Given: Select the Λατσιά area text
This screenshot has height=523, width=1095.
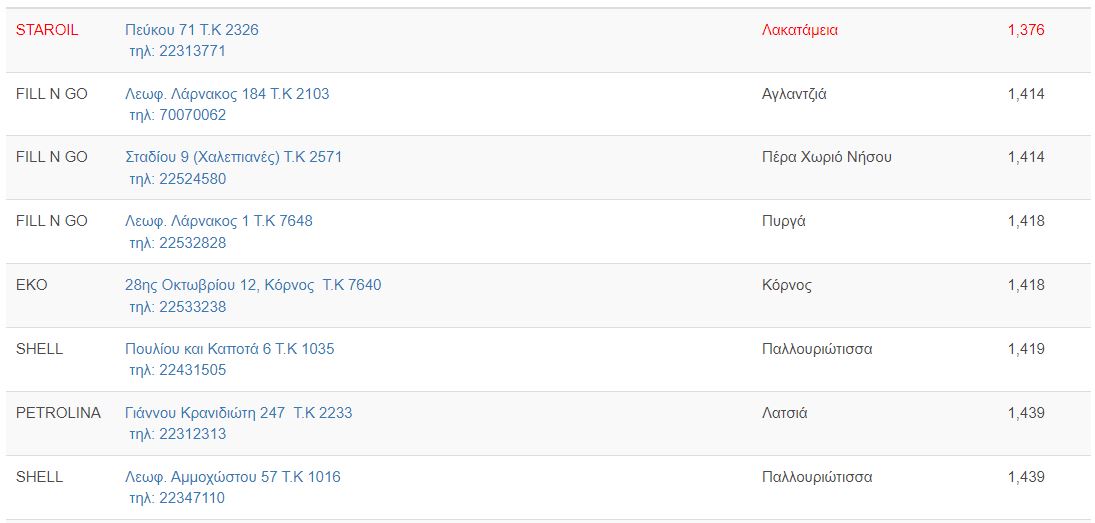Looking at the screenshot, I should 784,413.
